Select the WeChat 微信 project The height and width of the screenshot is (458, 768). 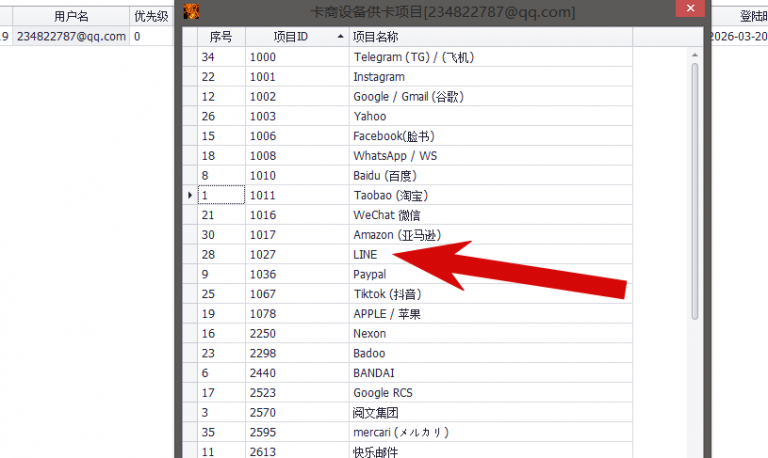coord(386,215)
